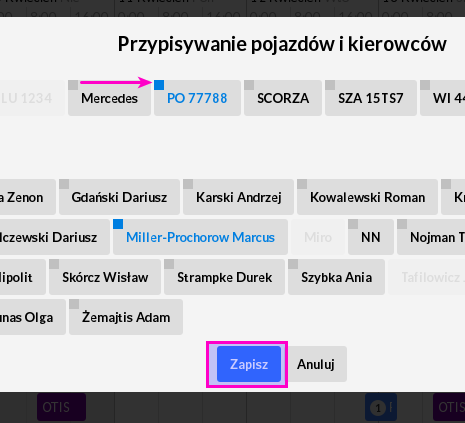
Task: Click the blue checkbox marker on PO 77788
Action: [159, 85]
